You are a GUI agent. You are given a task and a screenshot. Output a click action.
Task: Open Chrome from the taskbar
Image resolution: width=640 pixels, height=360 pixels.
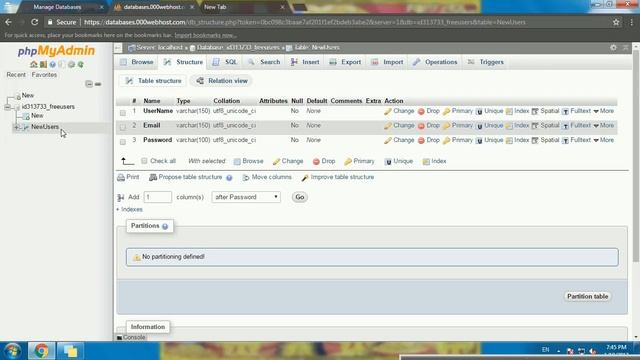41,351
